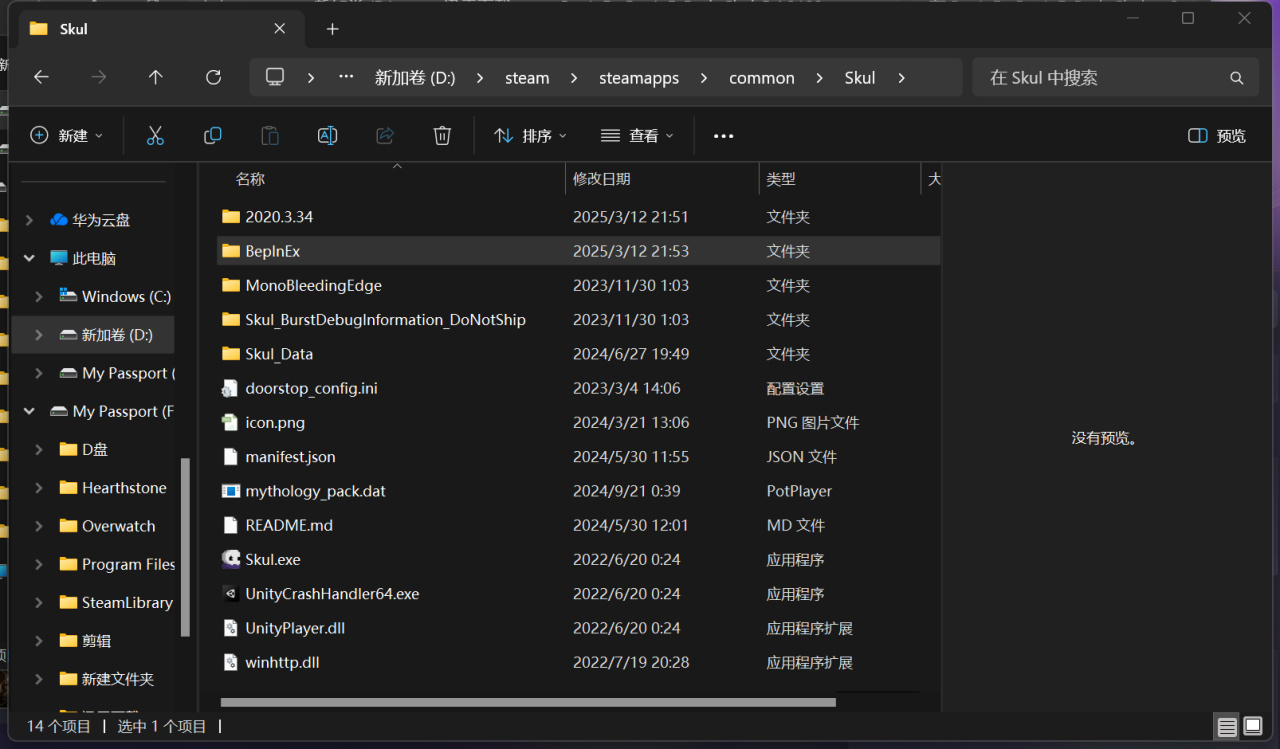Click the PC monitor icon in address bar
The width and height of the screenshot is (1280, 749).
point(275,77)
